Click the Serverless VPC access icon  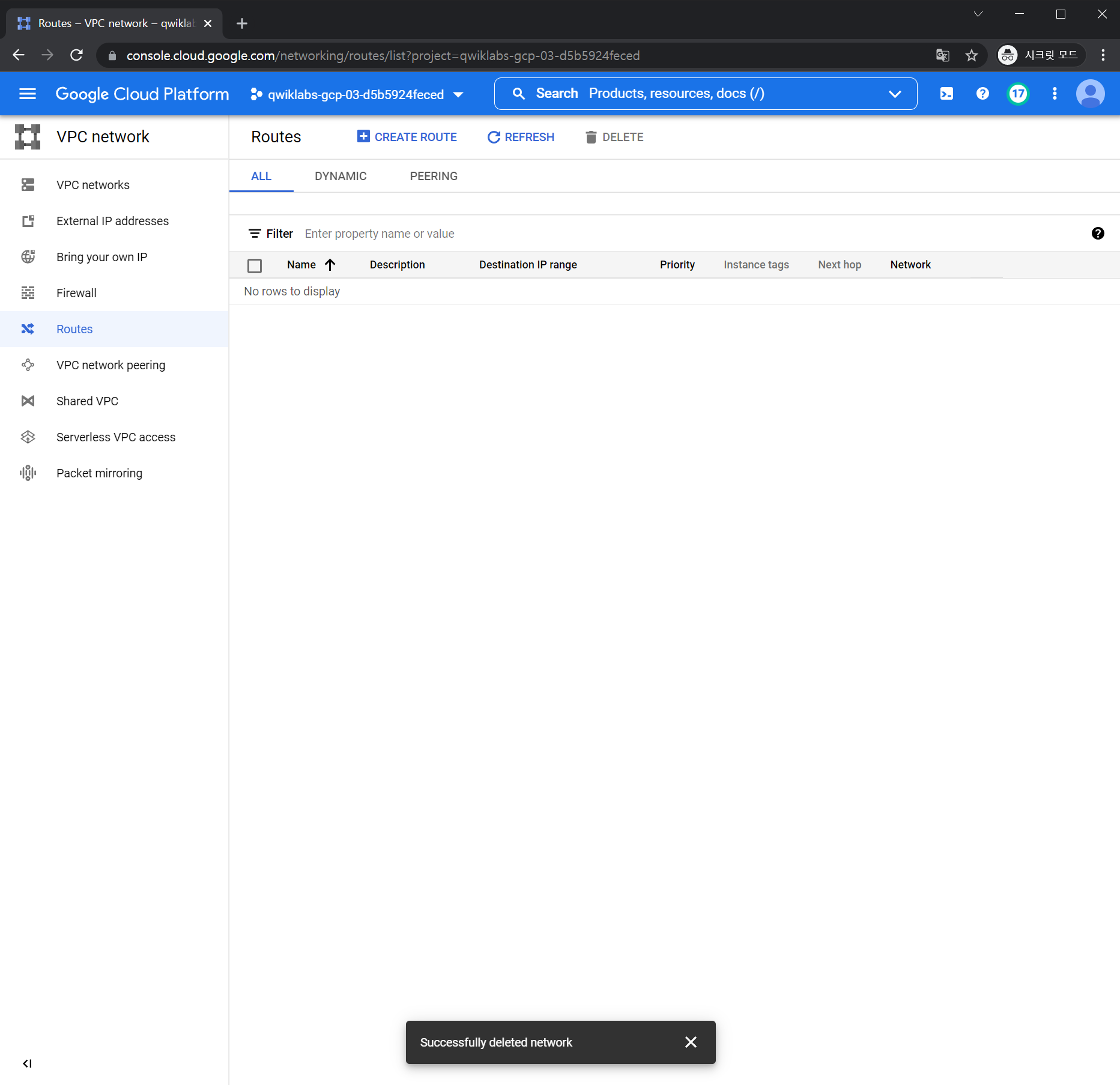(x=28, y=437)
